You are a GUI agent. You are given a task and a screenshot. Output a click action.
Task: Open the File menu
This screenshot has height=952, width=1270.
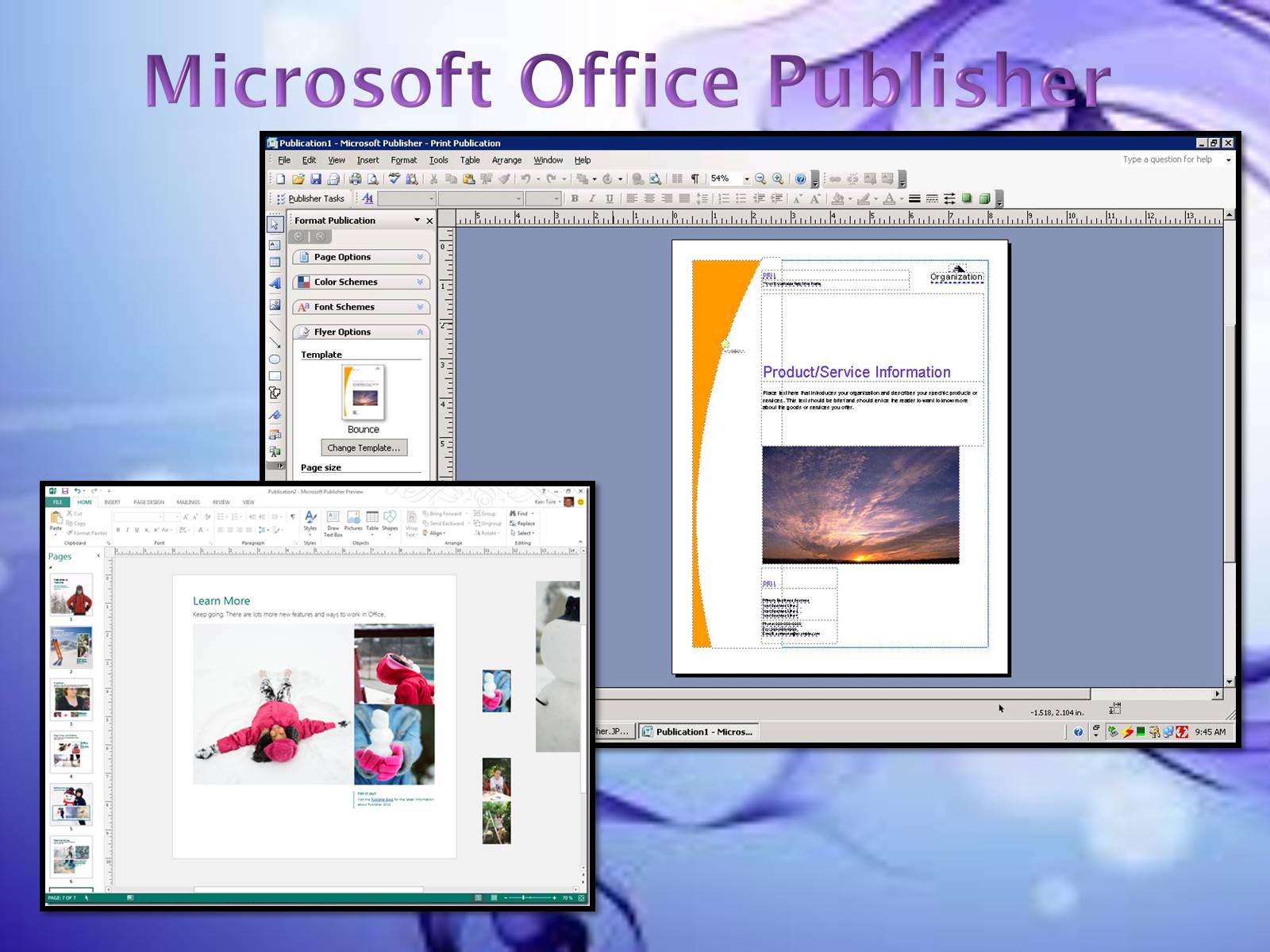(284, 160)
